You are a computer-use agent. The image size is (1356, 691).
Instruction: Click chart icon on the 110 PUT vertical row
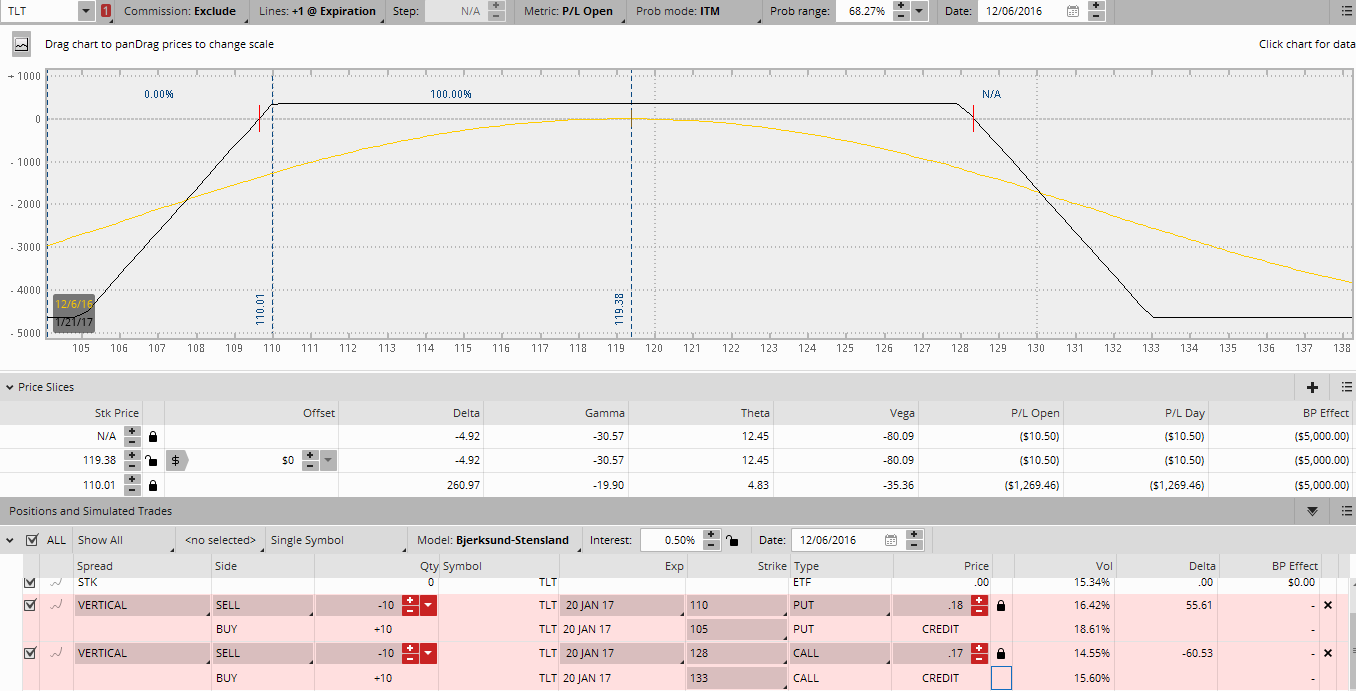click(57, 605)
